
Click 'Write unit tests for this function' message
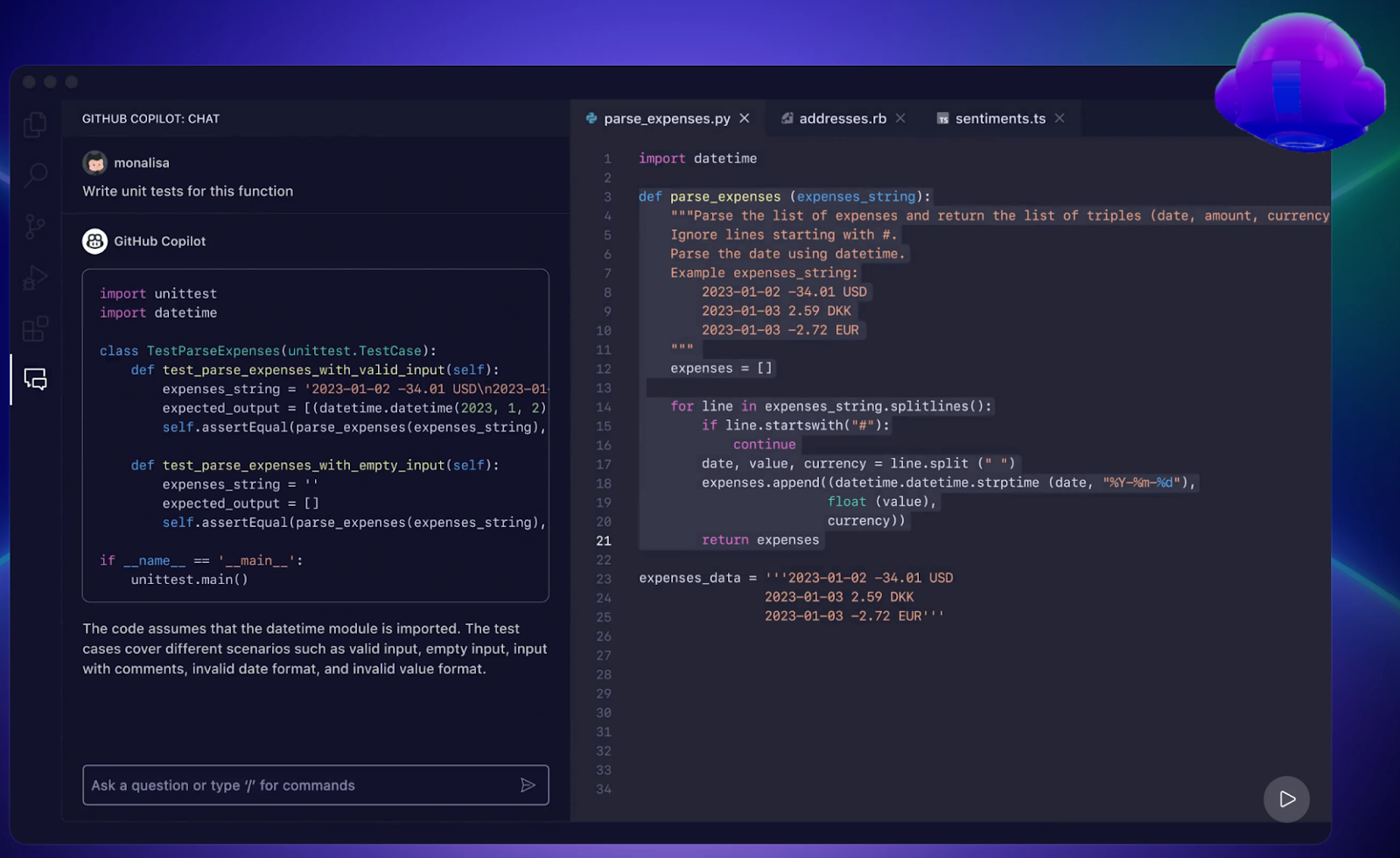tap(188, 191)
